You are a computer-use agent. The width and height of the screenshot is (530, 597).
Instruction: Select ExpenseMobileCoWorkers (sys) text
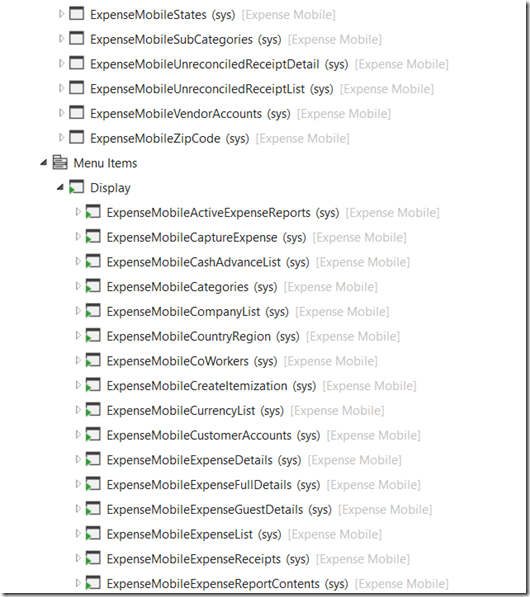(192, 361)
